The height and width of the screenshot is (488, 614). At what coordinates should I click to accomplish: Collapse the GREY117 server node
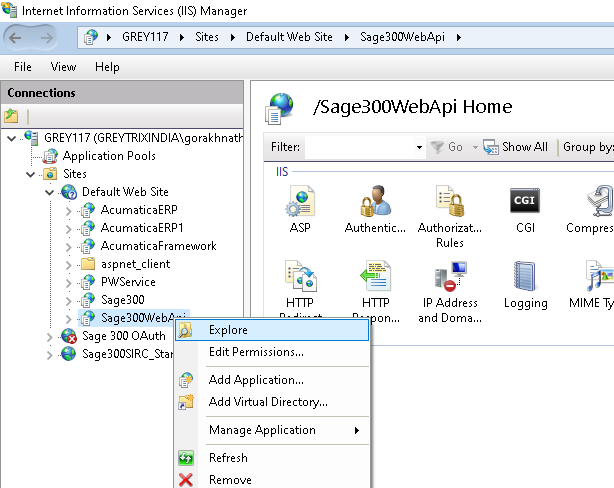[12, 138]
